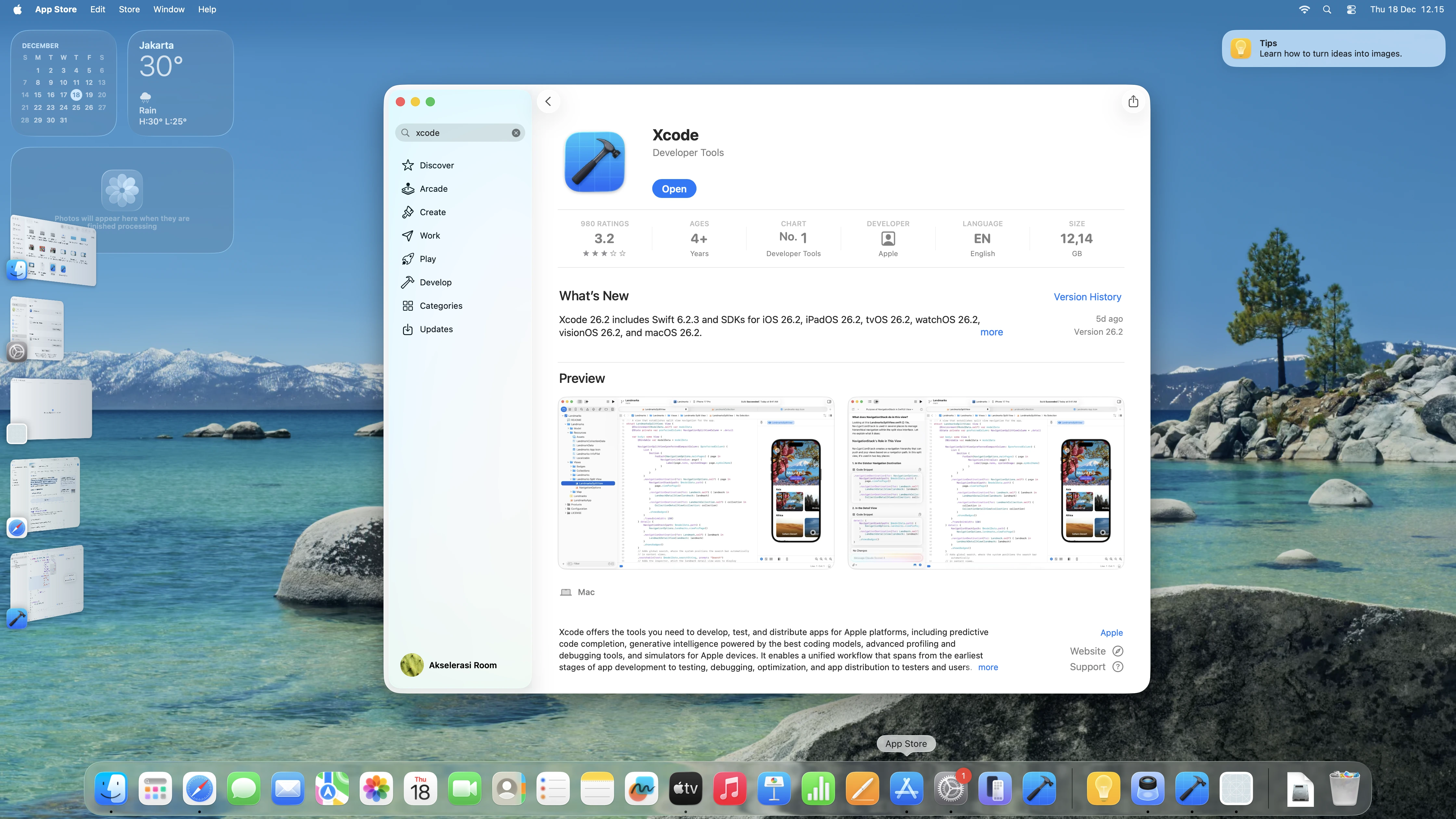This screenshot has width=1456, height=819.
Task: Open Categories in the sidebar
Action: point(440,306)
